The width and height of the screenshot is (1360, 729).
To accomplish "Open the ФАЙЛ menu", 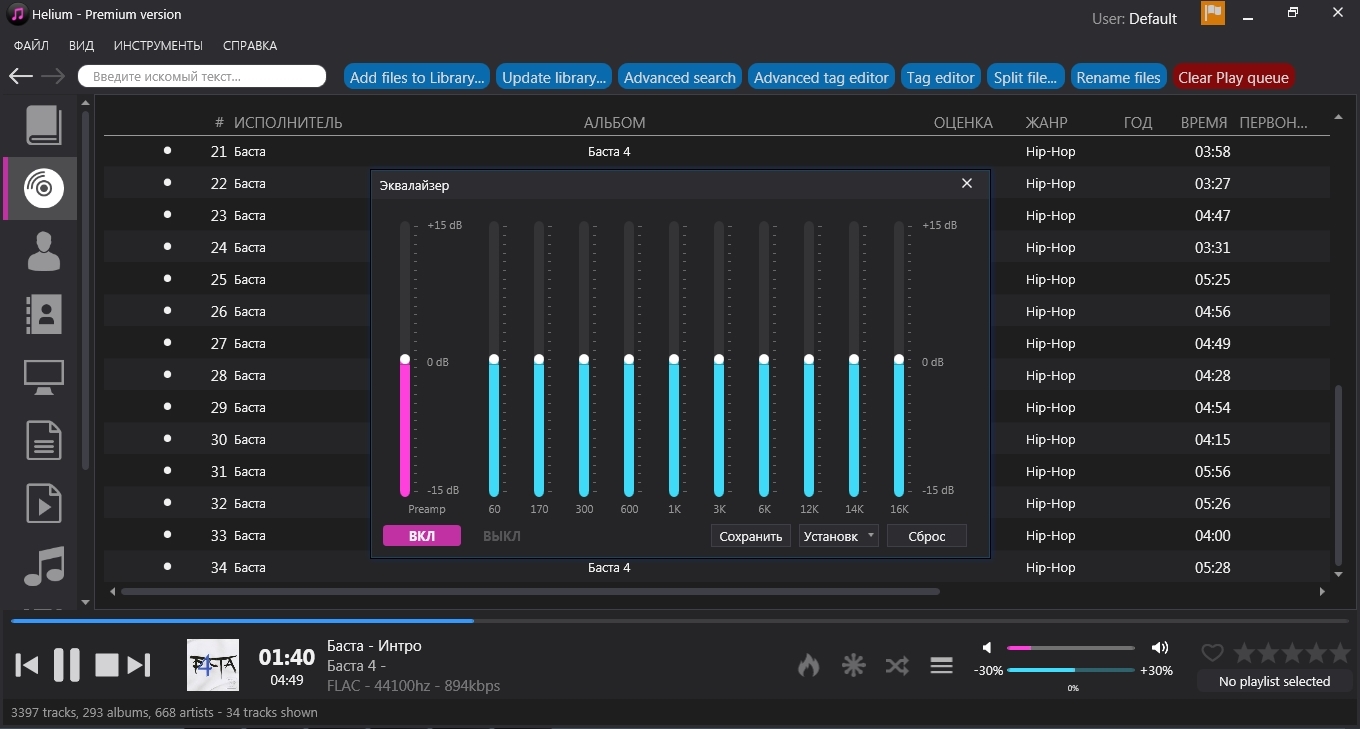I will 31,46.
